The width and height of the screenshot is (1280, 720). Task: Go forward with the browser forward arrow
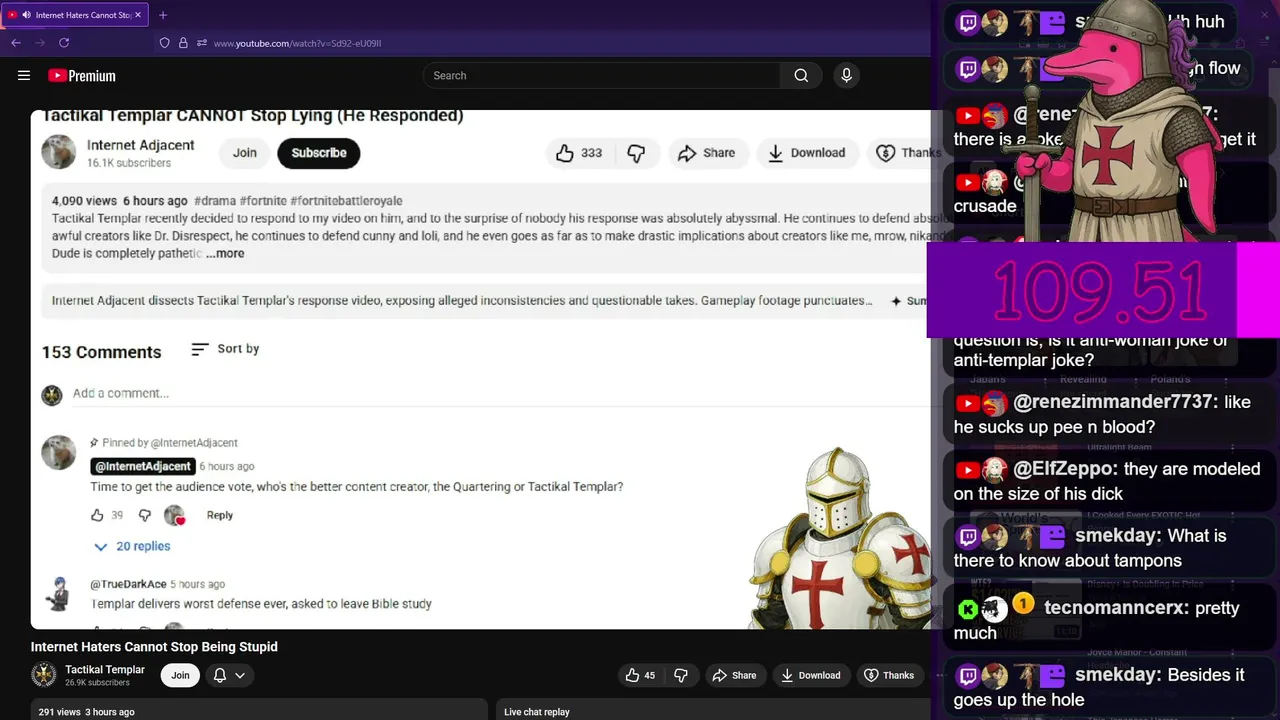point(40,43)
